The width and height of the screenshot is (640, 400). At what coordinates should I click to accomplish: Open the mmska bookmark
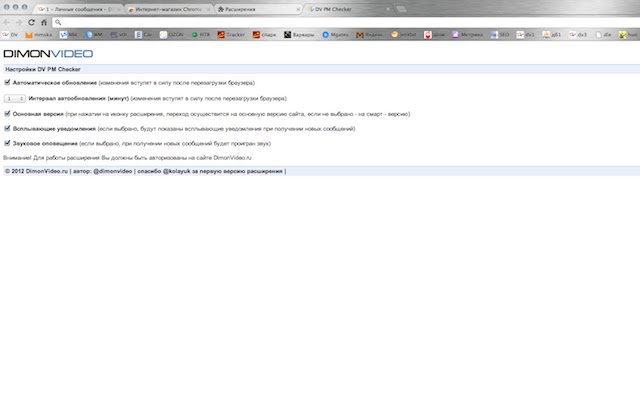tap(39, 35)
